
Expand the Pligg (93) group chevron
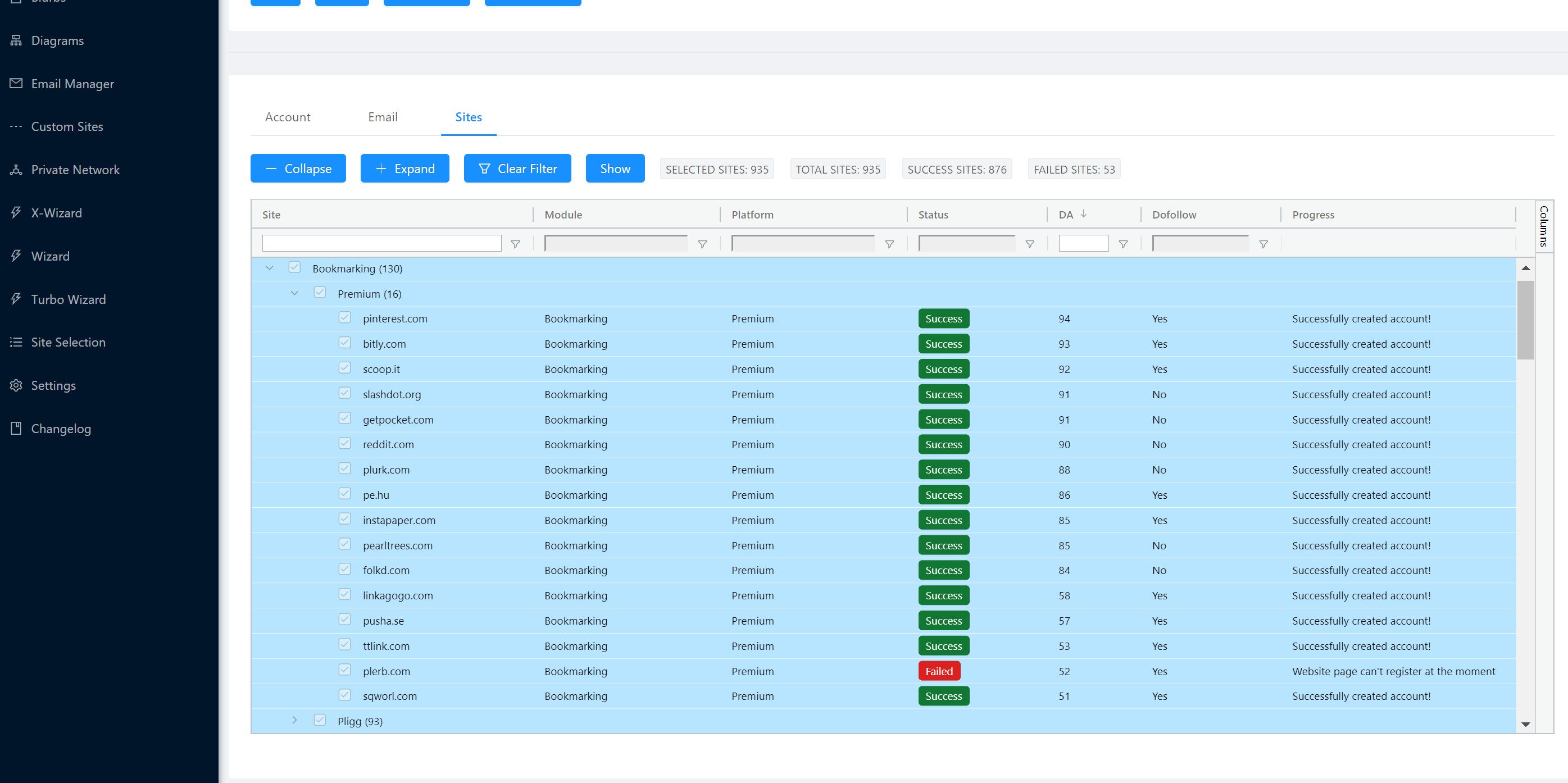point(294,720)
